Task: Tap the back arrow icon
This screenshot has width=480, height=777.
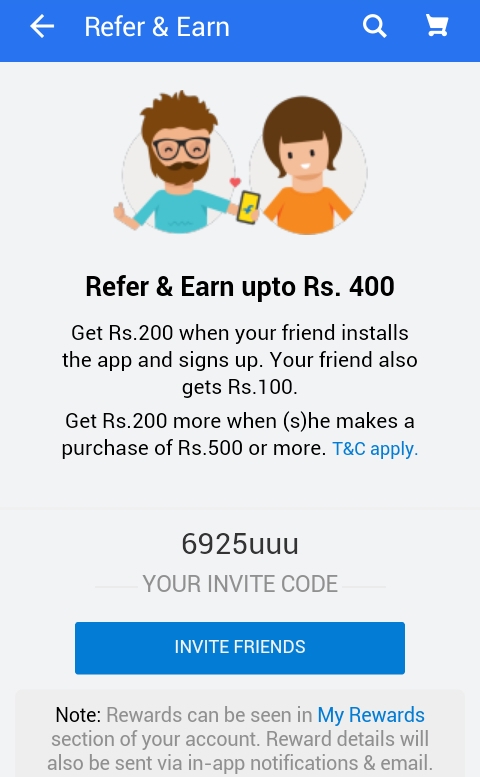Action: pyautogui.click(x=42, y=26)
